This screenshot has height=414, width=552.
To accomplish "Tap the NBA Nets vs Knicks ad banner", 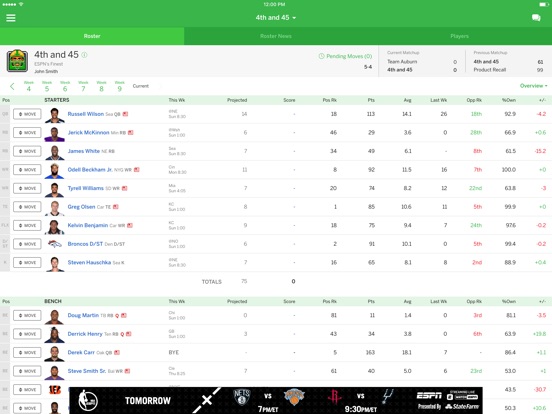I will (x=276, y=400).
